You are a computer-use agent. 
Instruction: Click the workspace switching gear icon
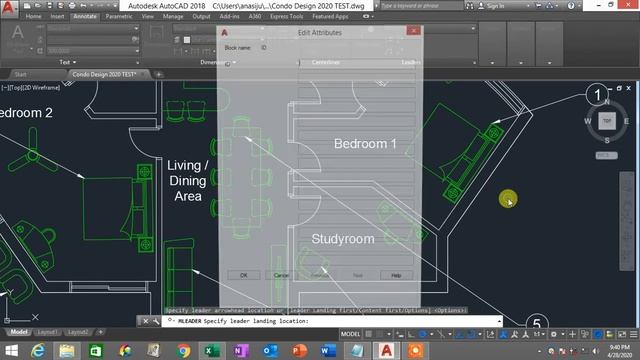coord(553,334)
